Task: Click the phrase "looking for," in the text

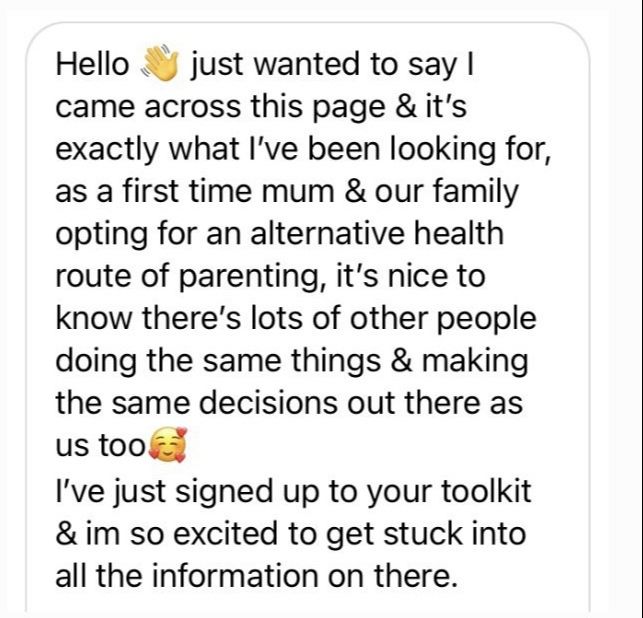Action: (x=470, y=150)
